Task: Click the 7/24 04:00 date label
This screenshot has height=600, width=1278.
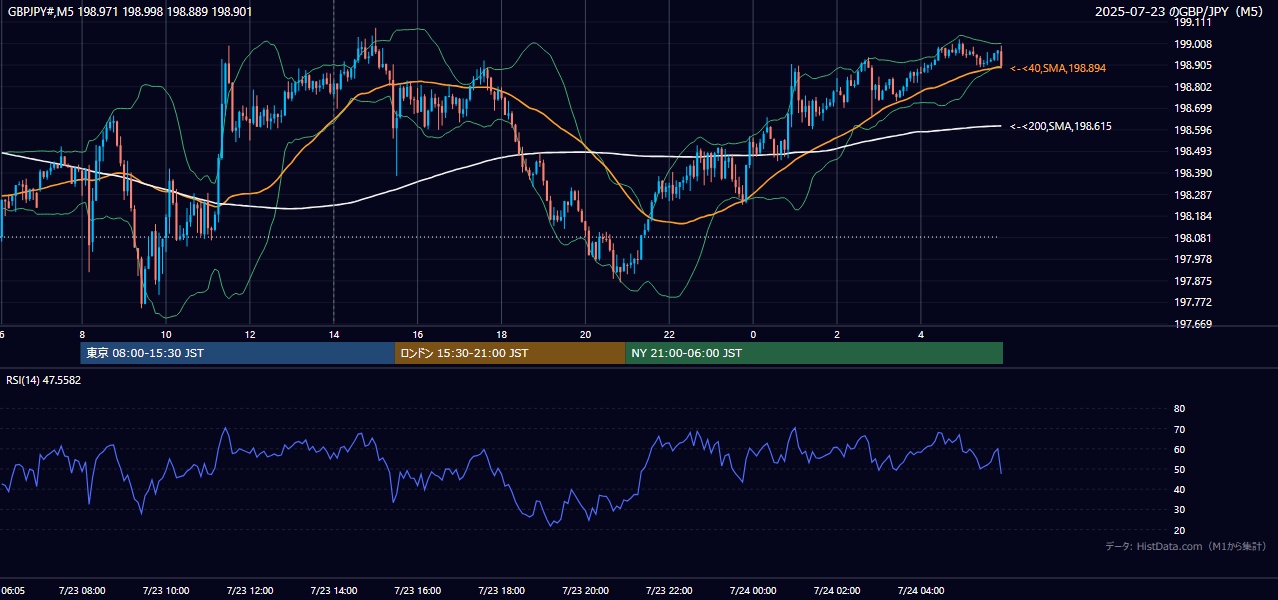Action: 921,590
